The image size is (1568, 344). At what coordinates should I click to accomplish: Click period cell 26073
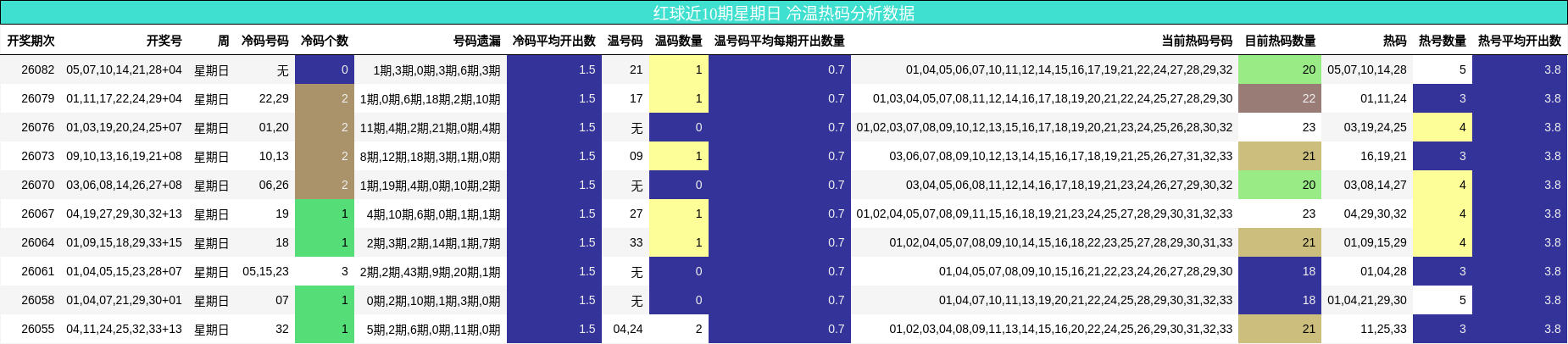point(38,156)
